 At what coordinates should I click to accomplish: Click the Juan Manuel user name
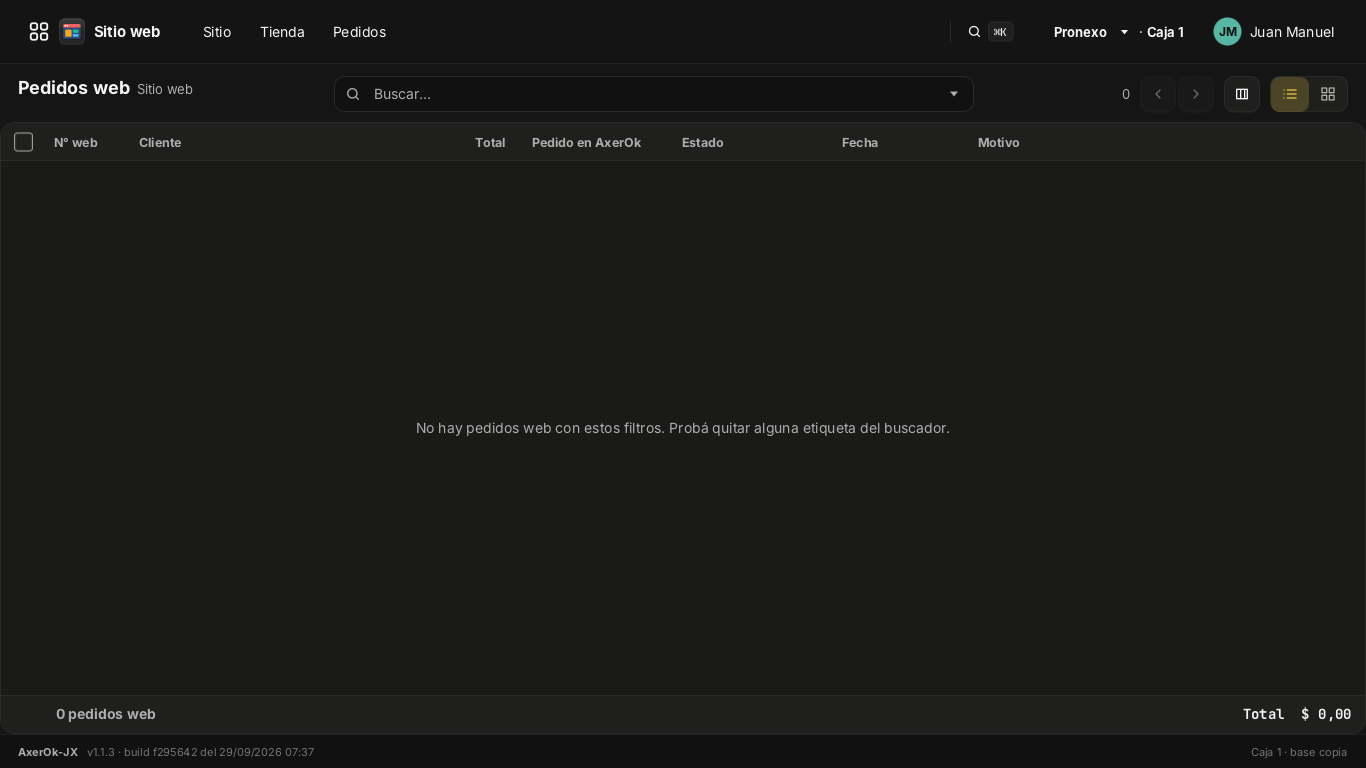(1292, 32)
